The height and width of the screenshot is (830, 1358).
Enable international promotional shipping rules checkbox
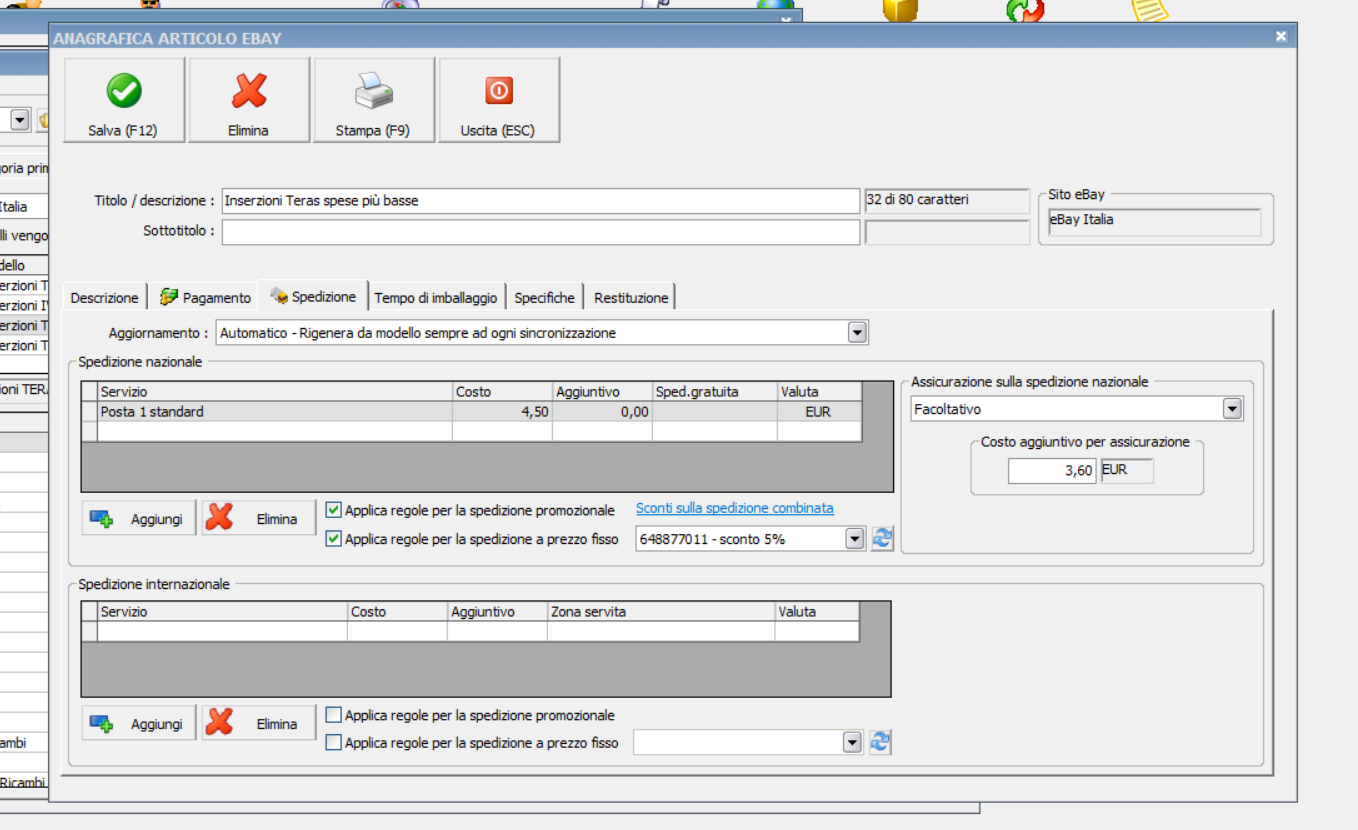(334, 715)
